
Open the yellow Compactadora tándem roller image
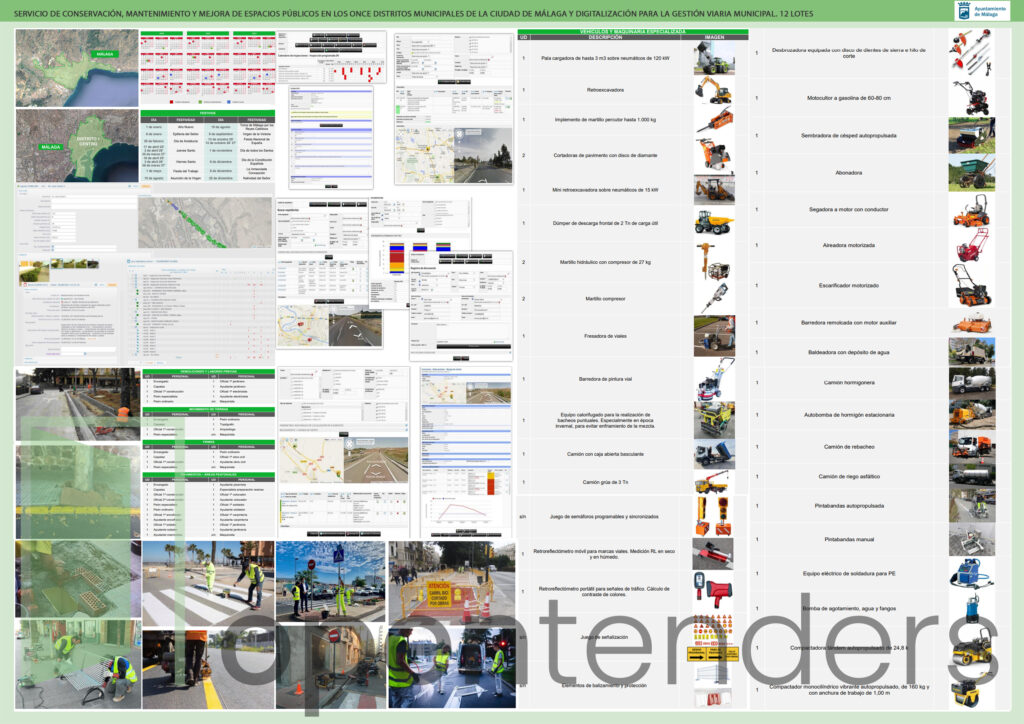[972, 648]
